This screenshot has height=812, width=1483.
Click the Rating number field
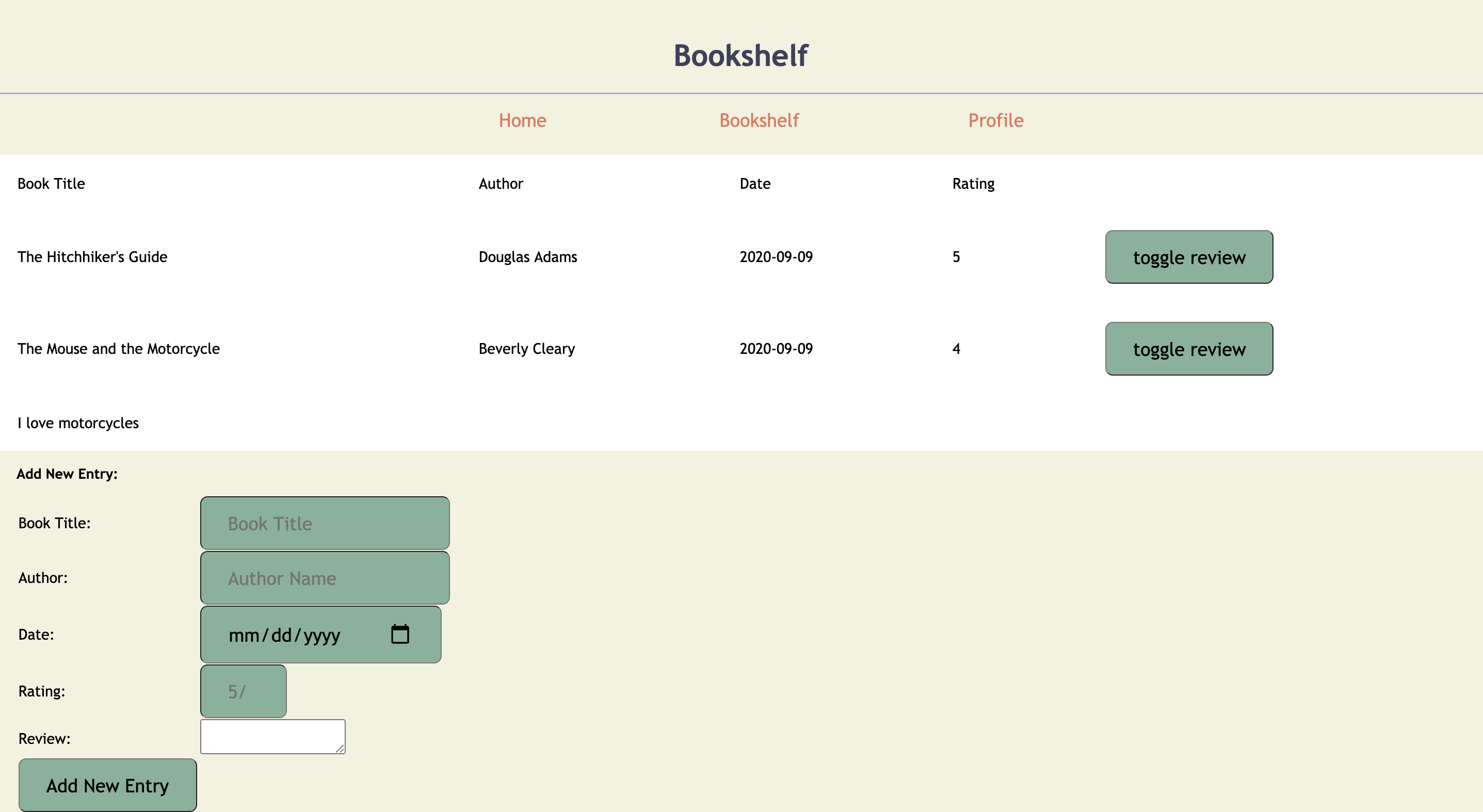click(x=243, y=691)
